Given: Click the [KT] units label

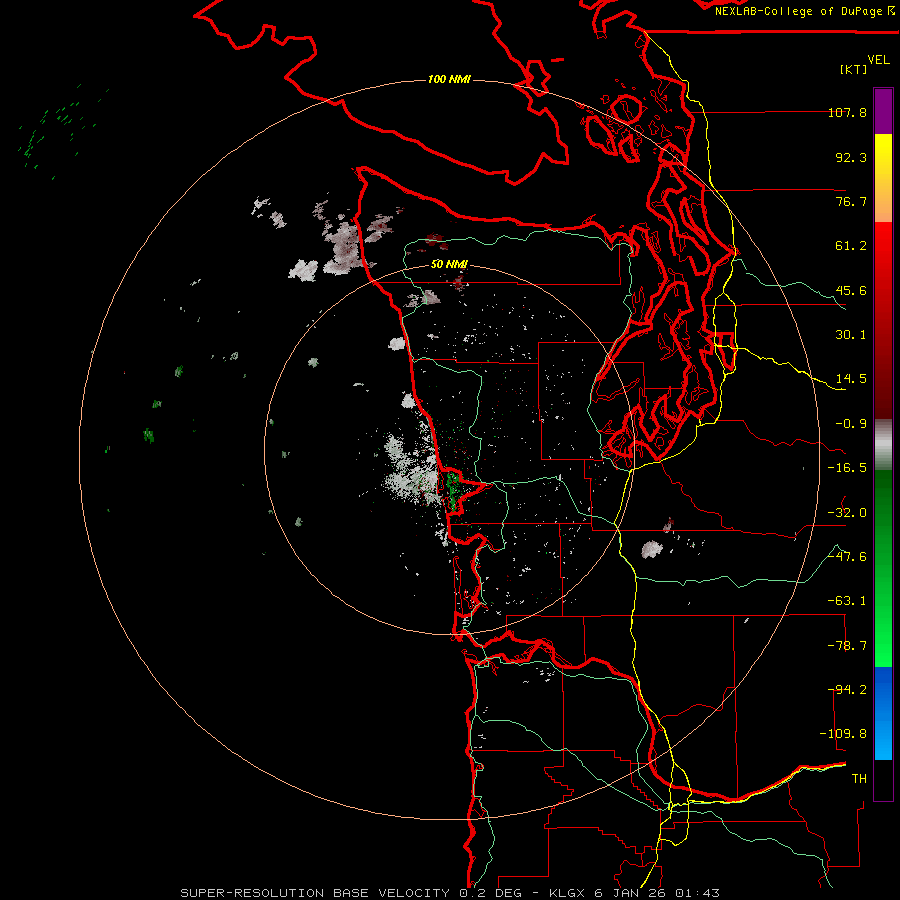Looking at the screenshot, I should [854, 69].
